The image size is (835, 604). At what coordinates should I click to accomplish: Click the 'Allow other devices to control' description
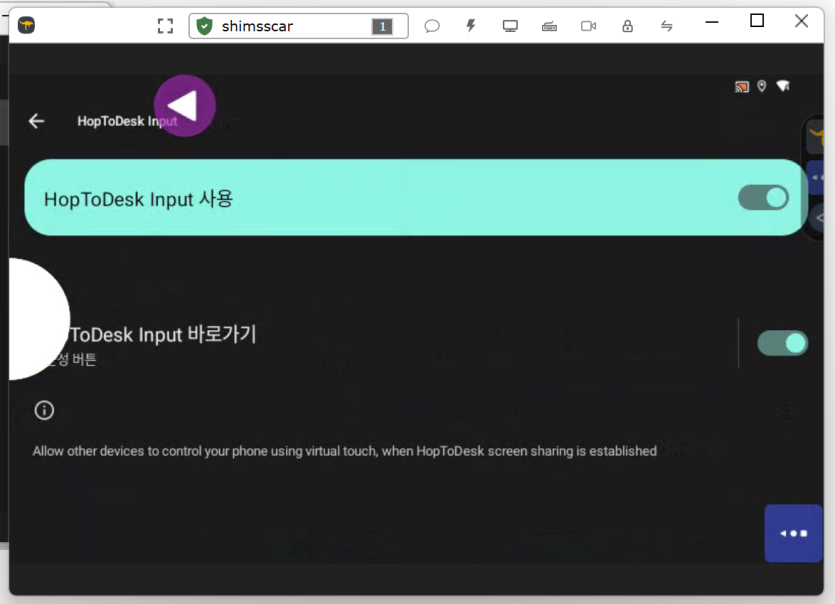click(345, 451)
